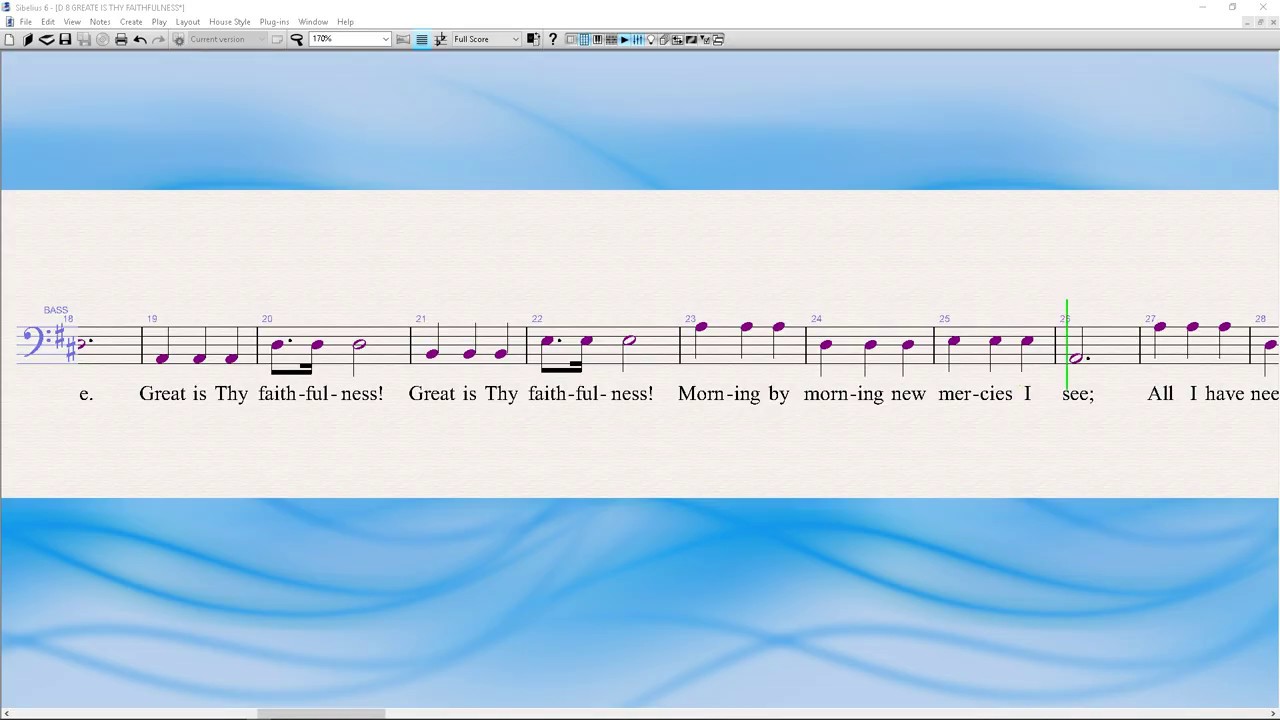Open the Notes menu
This screenshot has height=720, width=1280.
100,22
